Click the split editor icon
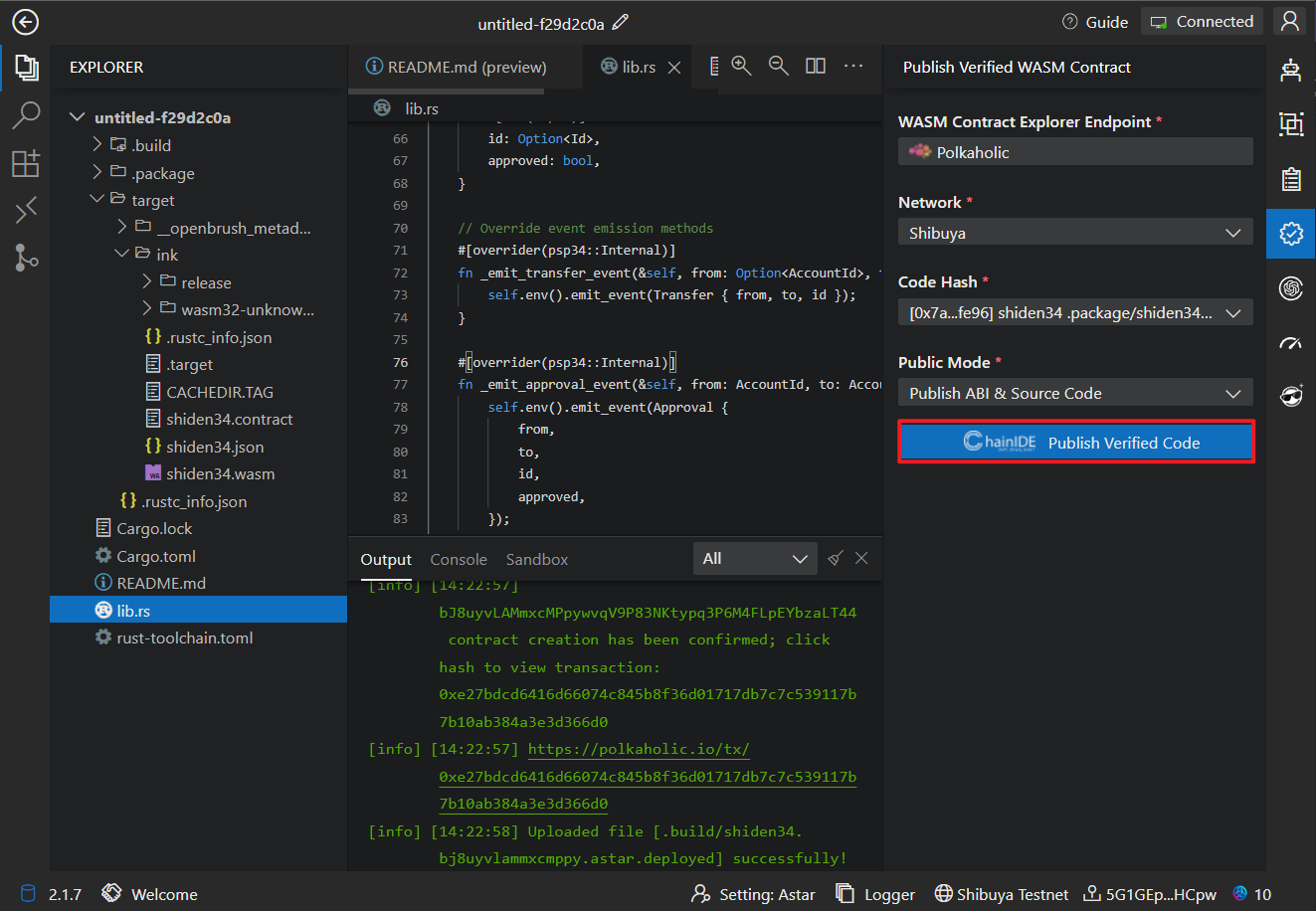1316x911 pixels. coord(815,66)
